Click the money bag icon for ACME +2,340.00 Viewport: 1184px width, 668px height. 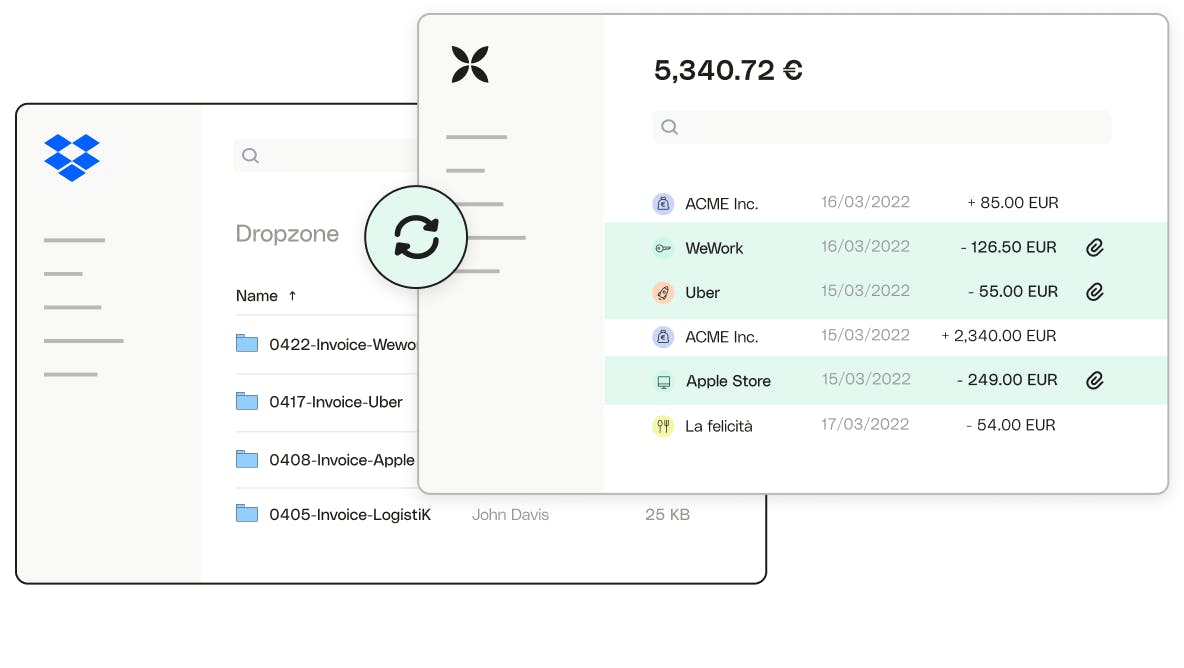pyautogui.click(x=663, y=337)
